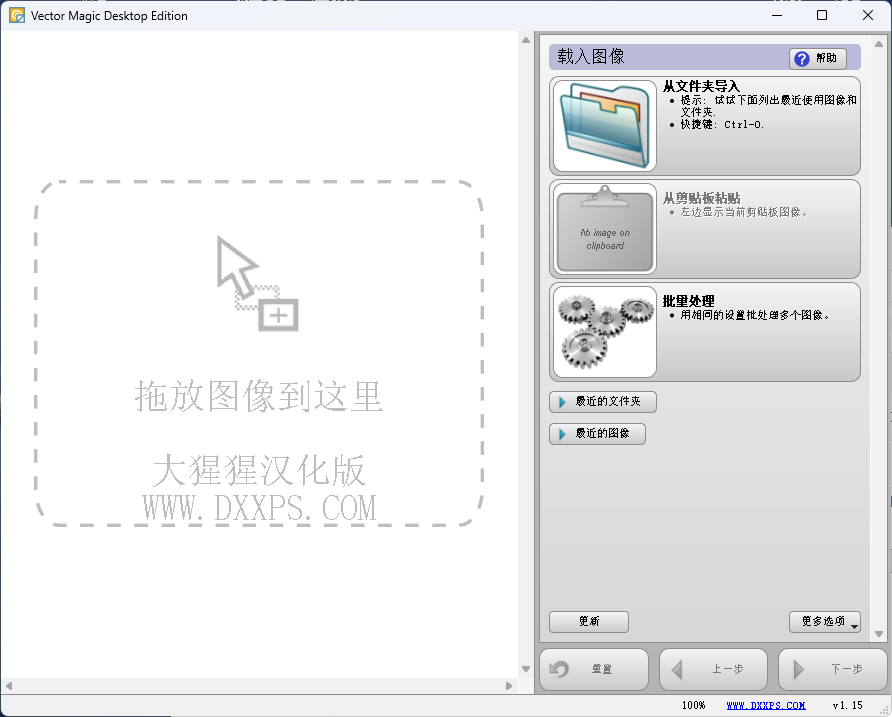Click the gears icon for batch processing

(605, 332)
